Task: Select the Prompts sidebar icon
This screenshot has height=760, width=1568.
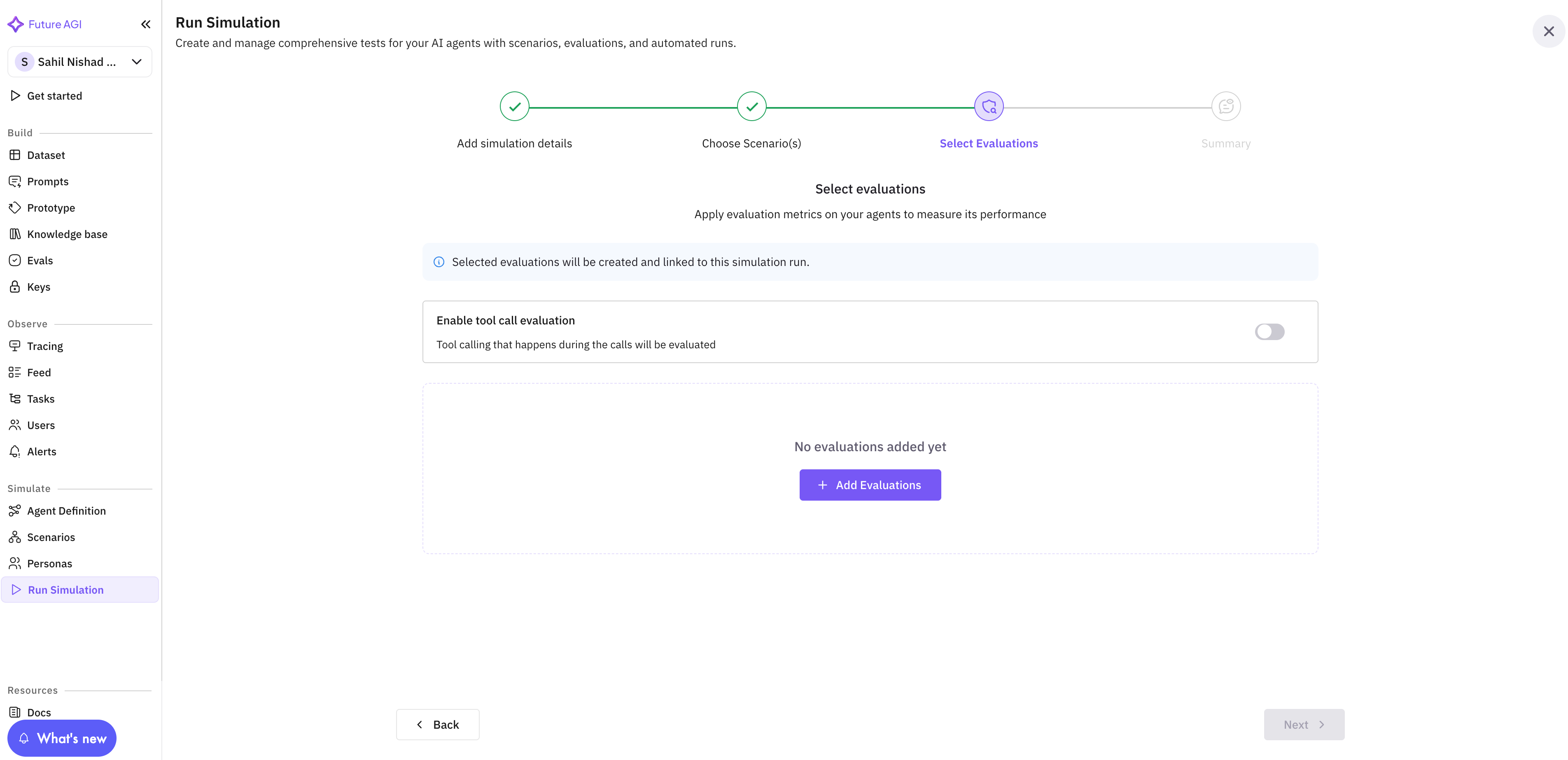Action: 15,181
